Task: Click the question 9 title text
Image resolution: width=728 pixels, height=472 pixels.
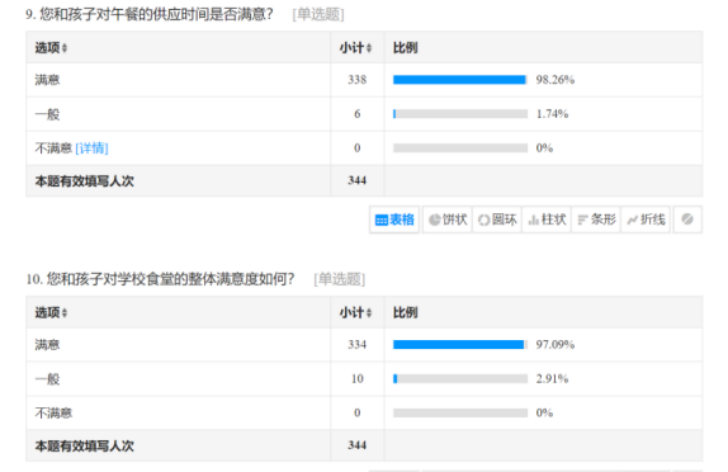Action: 149,14
